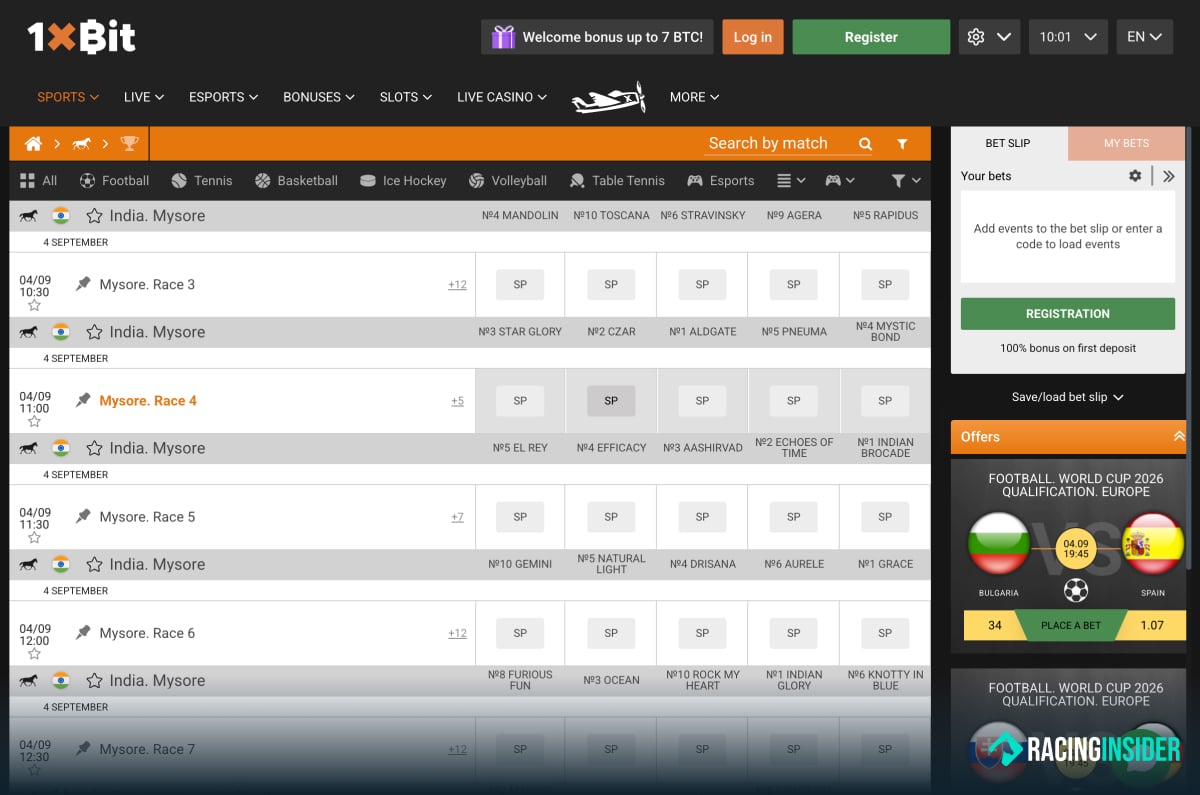Select the Ice Hockey sport filter
This screenshot has width=1200, height=795.
tap(404, 181)
